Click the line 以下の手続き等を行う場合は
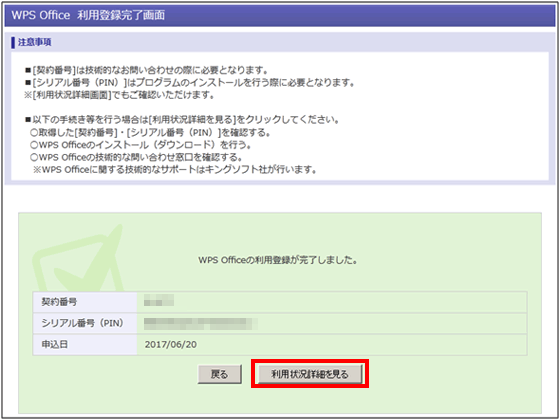 pyautogui.click(x=182, y=120)
